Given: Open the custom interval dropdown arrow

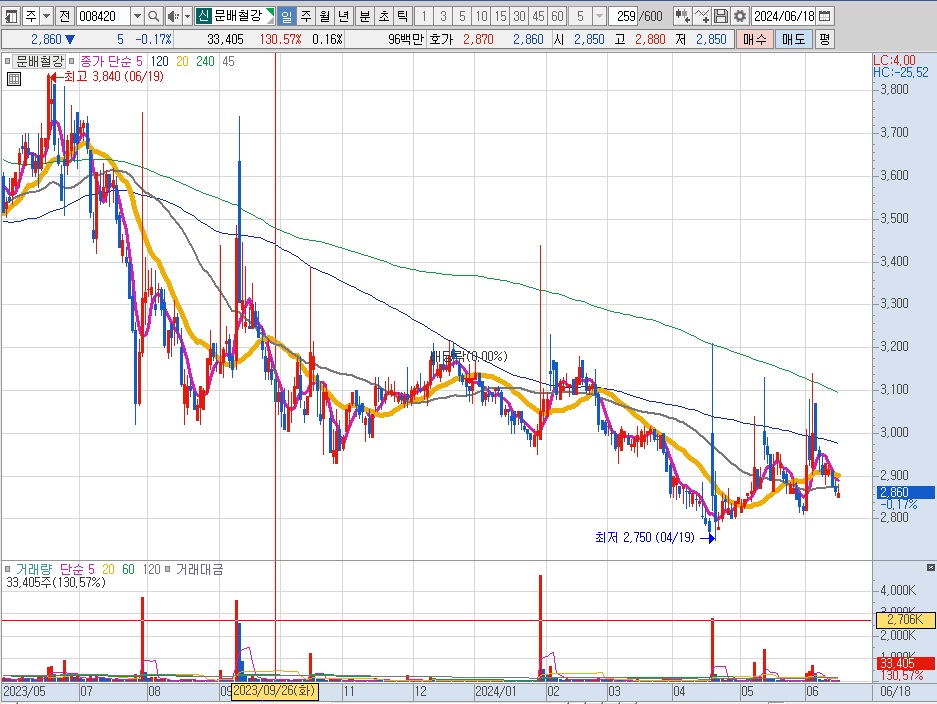Looking at the screenshot, I should (x=599, y=16).
